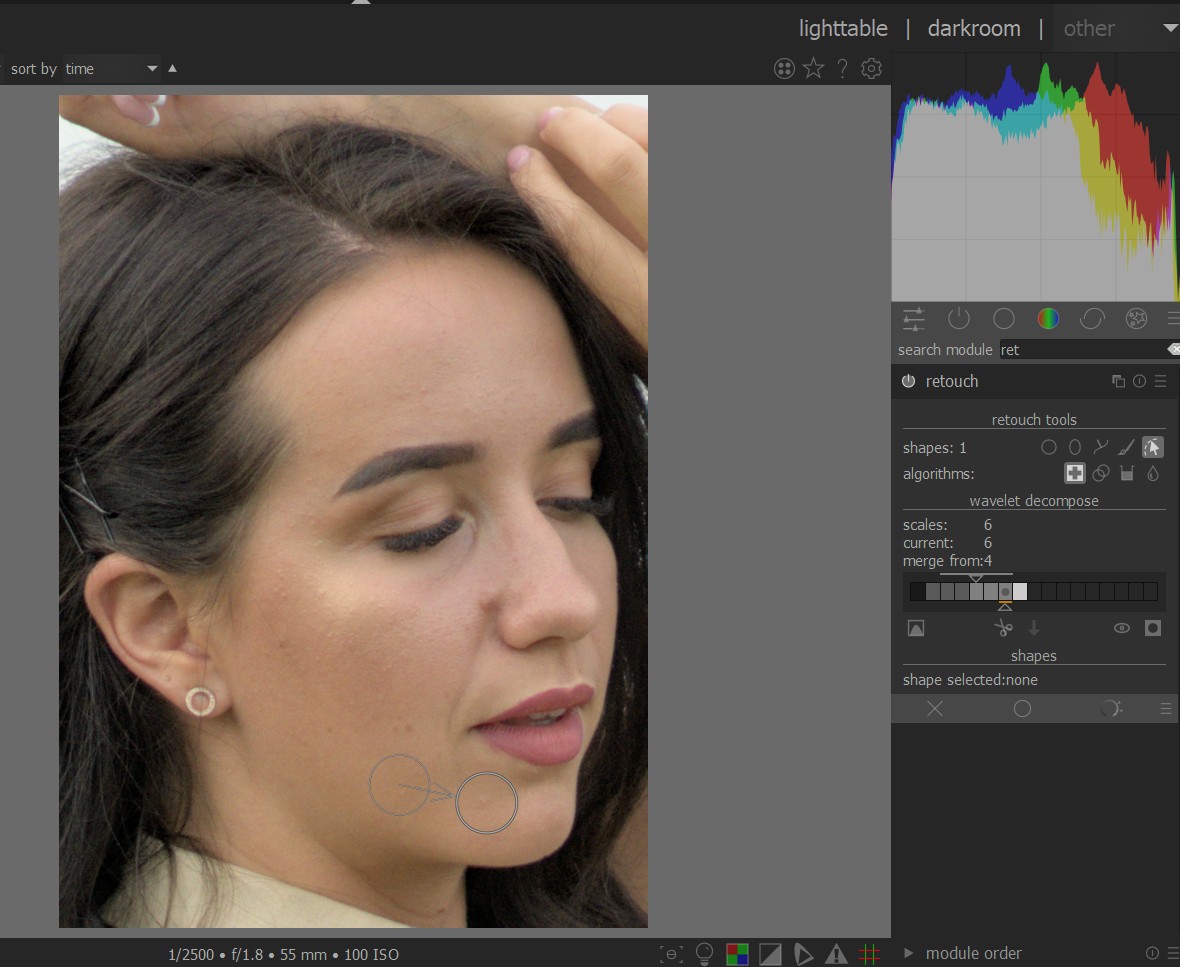Toggle softproofing triangle icon

[803, 954]
